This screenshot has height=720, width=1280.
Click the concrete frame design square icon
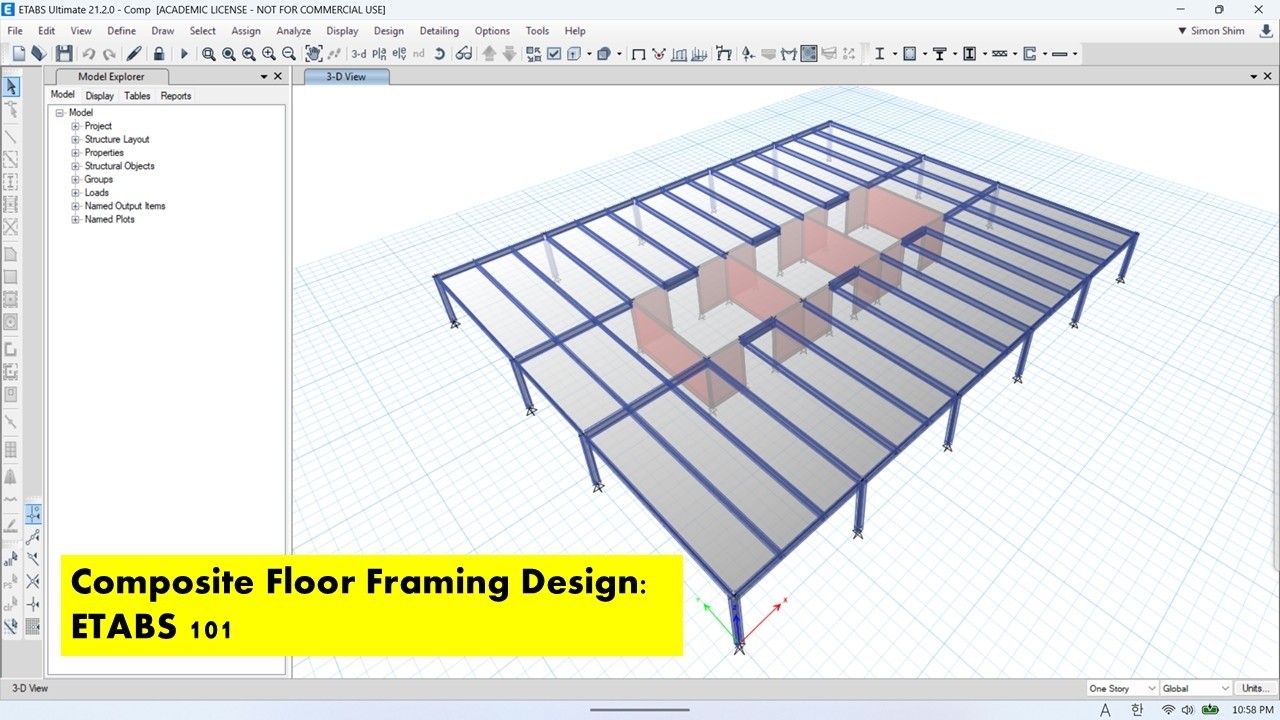[909, 54]
